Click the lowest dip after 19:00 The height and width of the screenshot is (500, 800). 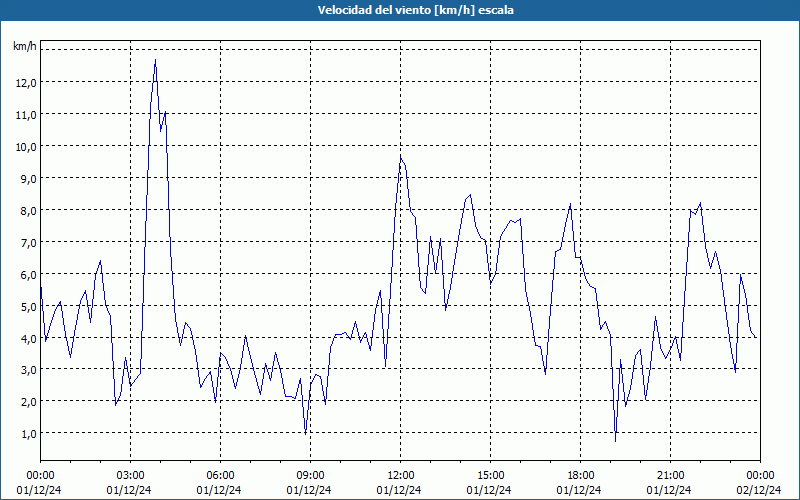tap(616, 441)
